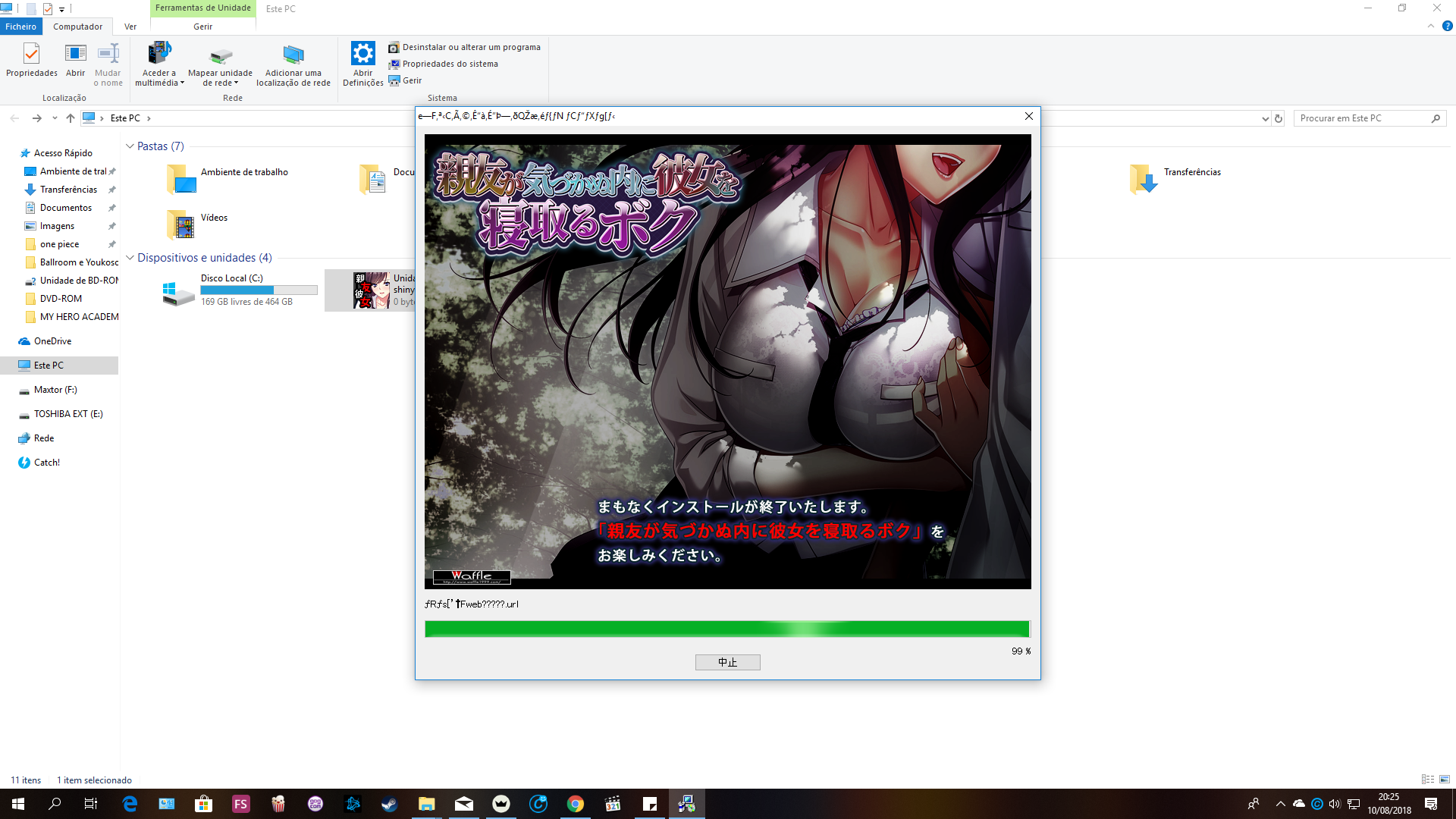This screenshot has width=1456, height=819.
Task: Click the Forward navigation arrow
Action: (36, 118)
